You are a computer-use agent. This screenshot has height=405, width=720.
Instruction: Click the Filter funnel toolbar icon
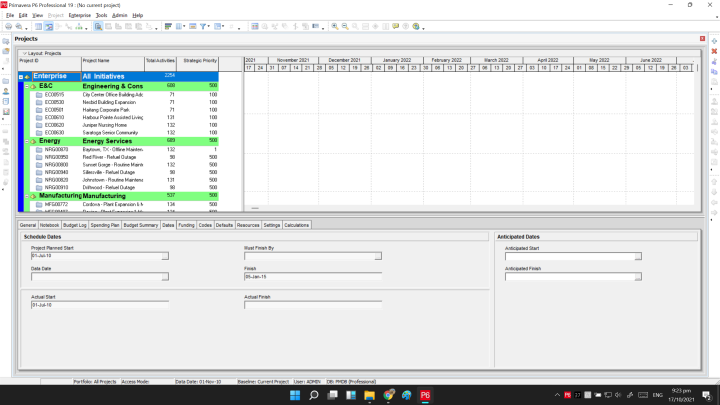pos(204,26)
